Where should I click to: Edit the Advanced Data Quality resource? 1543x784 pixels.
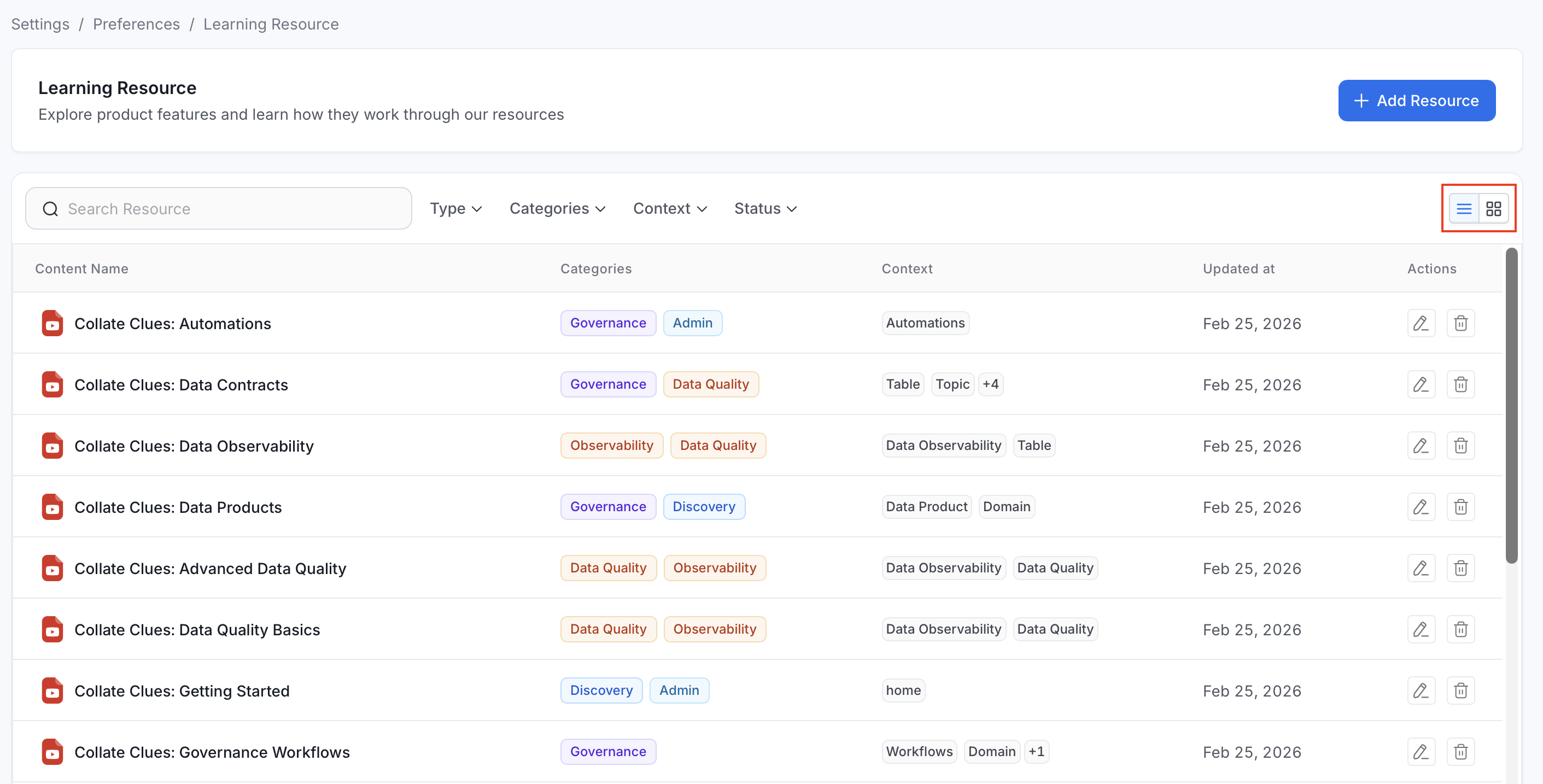[1421, 569]
